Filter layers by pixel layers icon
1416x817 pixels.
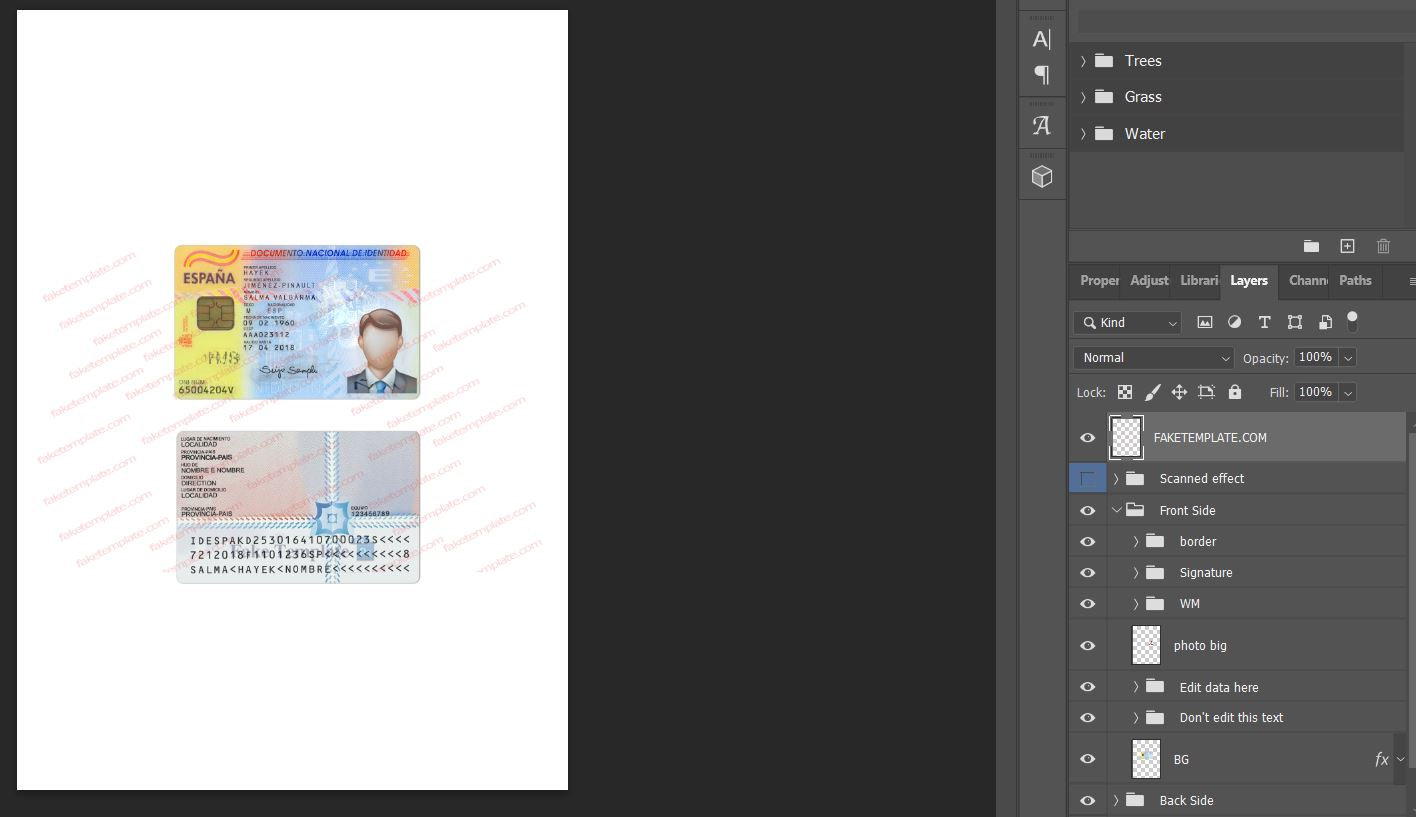pos(1205,322)
